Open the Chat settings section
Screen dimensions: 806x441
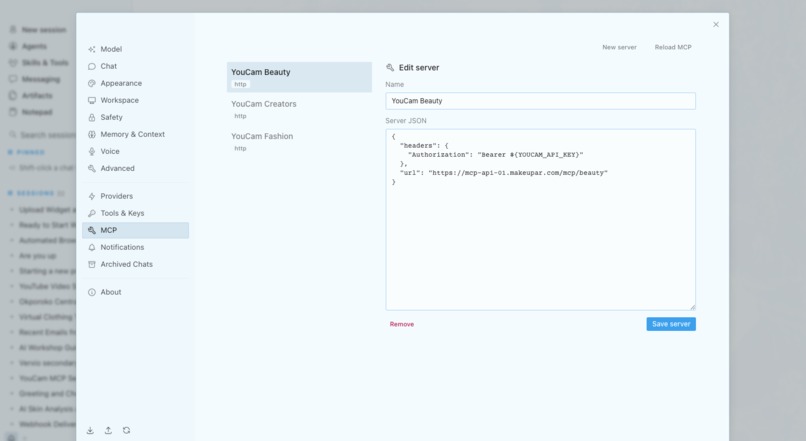coord(135,66)
